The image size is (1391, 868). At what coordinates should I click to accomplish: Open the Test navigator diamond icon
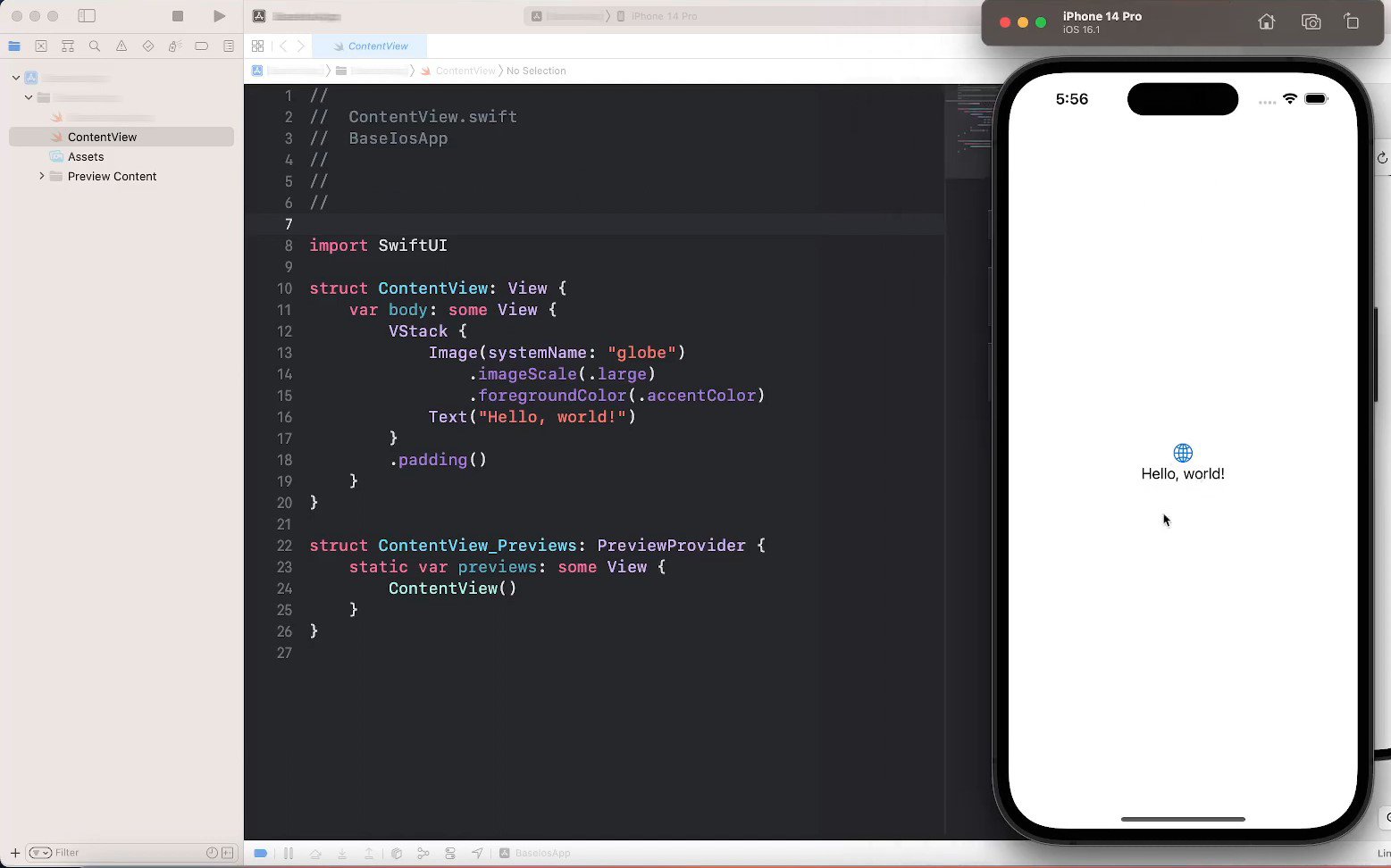pos(148,46)
